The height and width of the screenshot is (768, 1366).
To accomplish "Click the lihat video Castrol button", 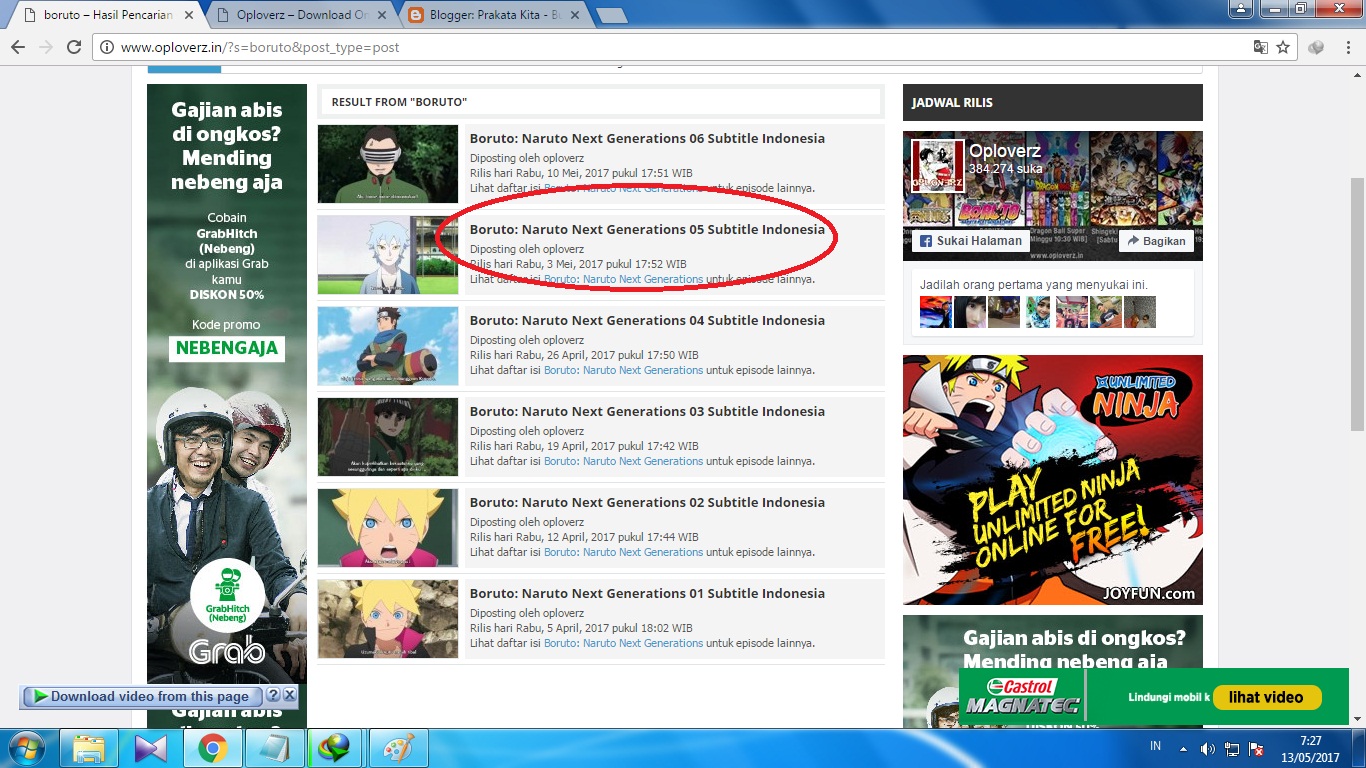I will tap(1267, 697).
